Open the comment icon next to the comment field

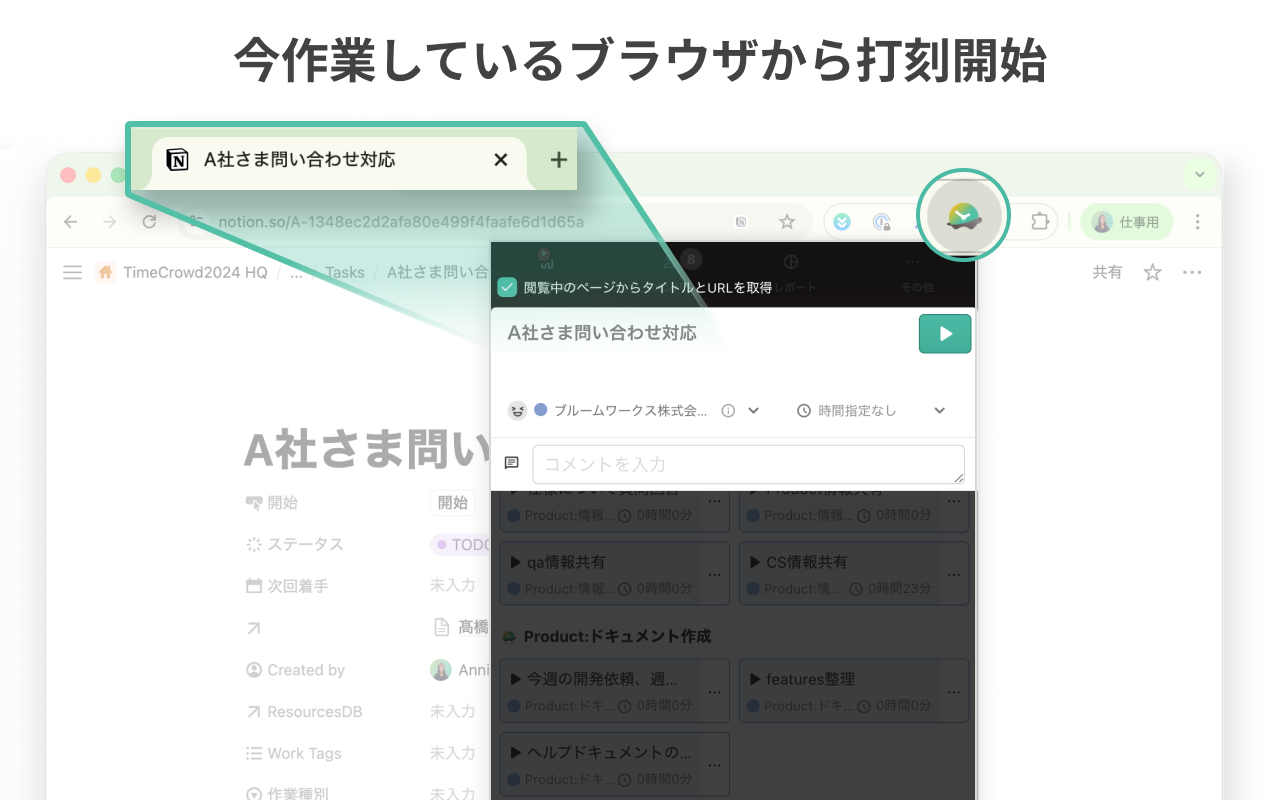[511, 463]
